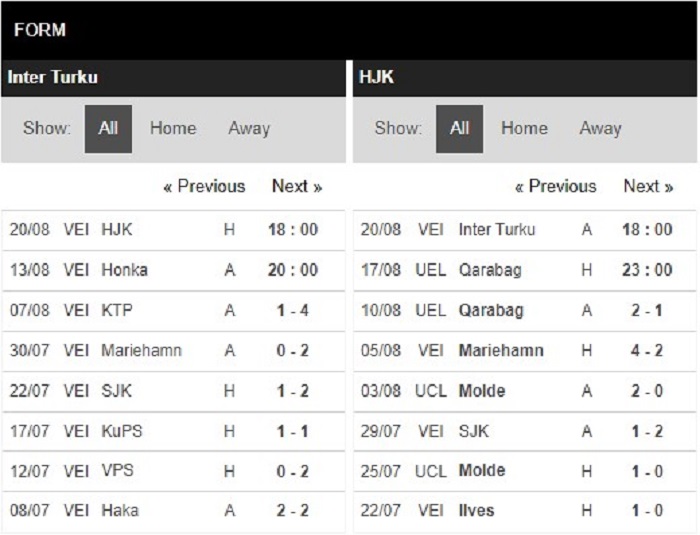The width and height of the screenshot is (700, 535).
Task: Switch HJK form to Home matches
Action: pos(524,129)
